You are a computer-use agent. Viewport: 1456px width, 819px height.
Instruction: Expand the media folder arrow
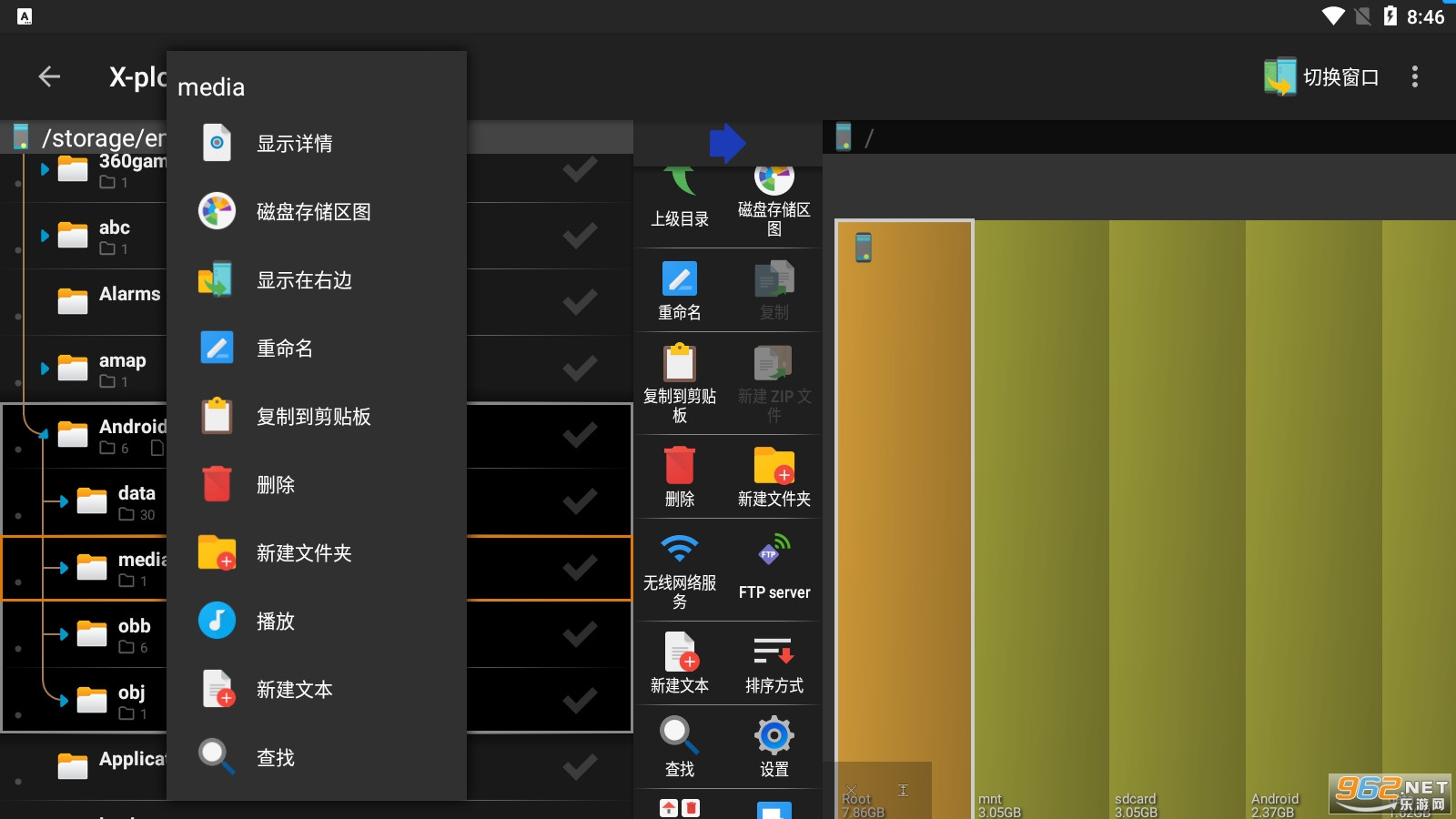62,568
